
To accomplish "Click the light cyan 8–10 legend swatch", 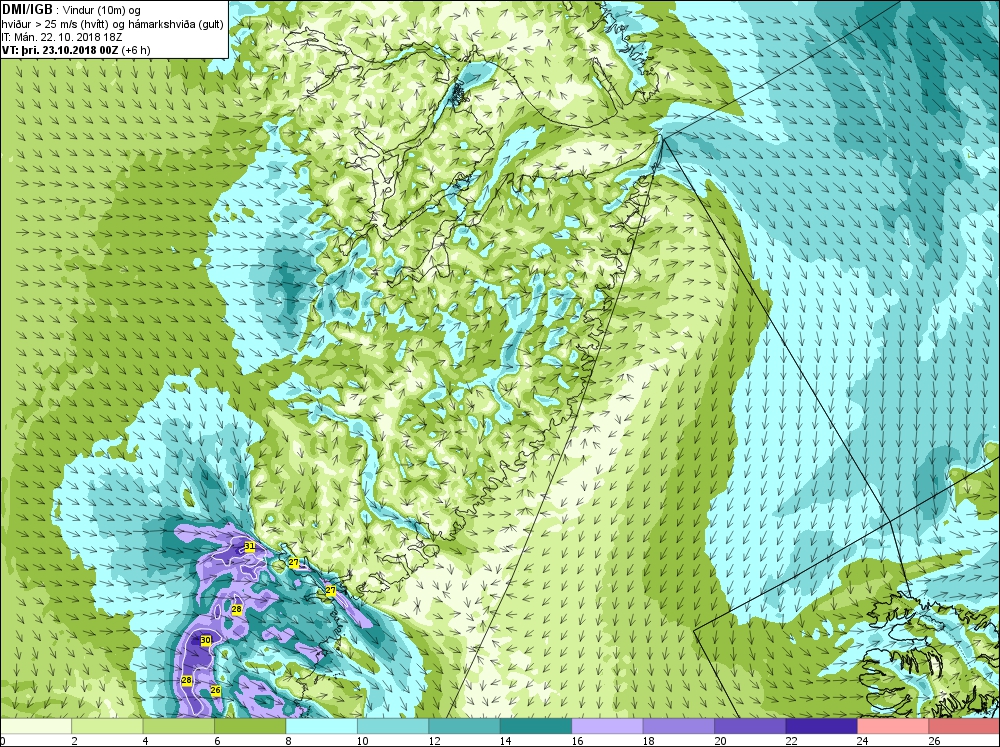I will tap(321, 726).
